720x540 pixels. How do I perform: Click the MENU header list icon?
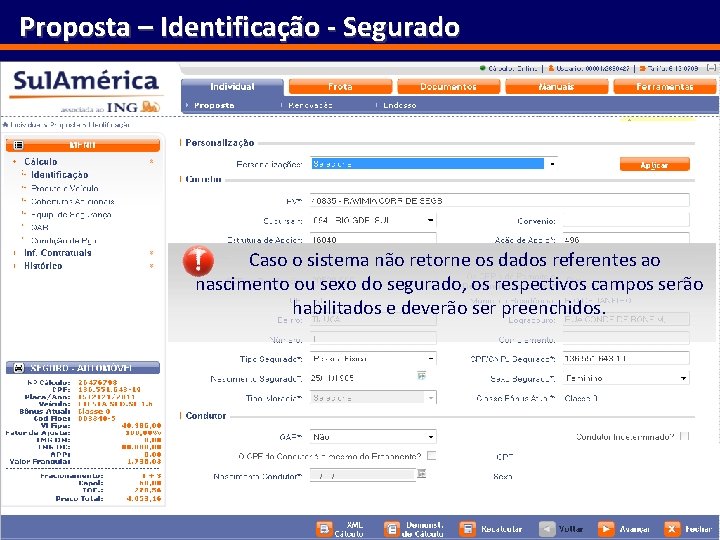click(x=18, y=145)
